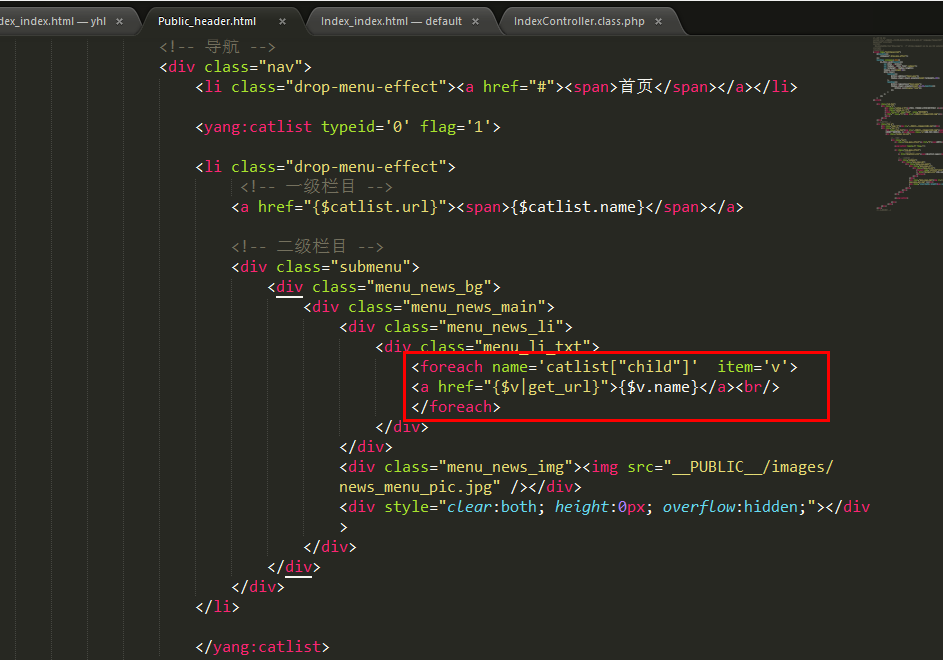Place cursor on the 一级栏目 comment
The image size is (943, 660).
click(316, 187)
